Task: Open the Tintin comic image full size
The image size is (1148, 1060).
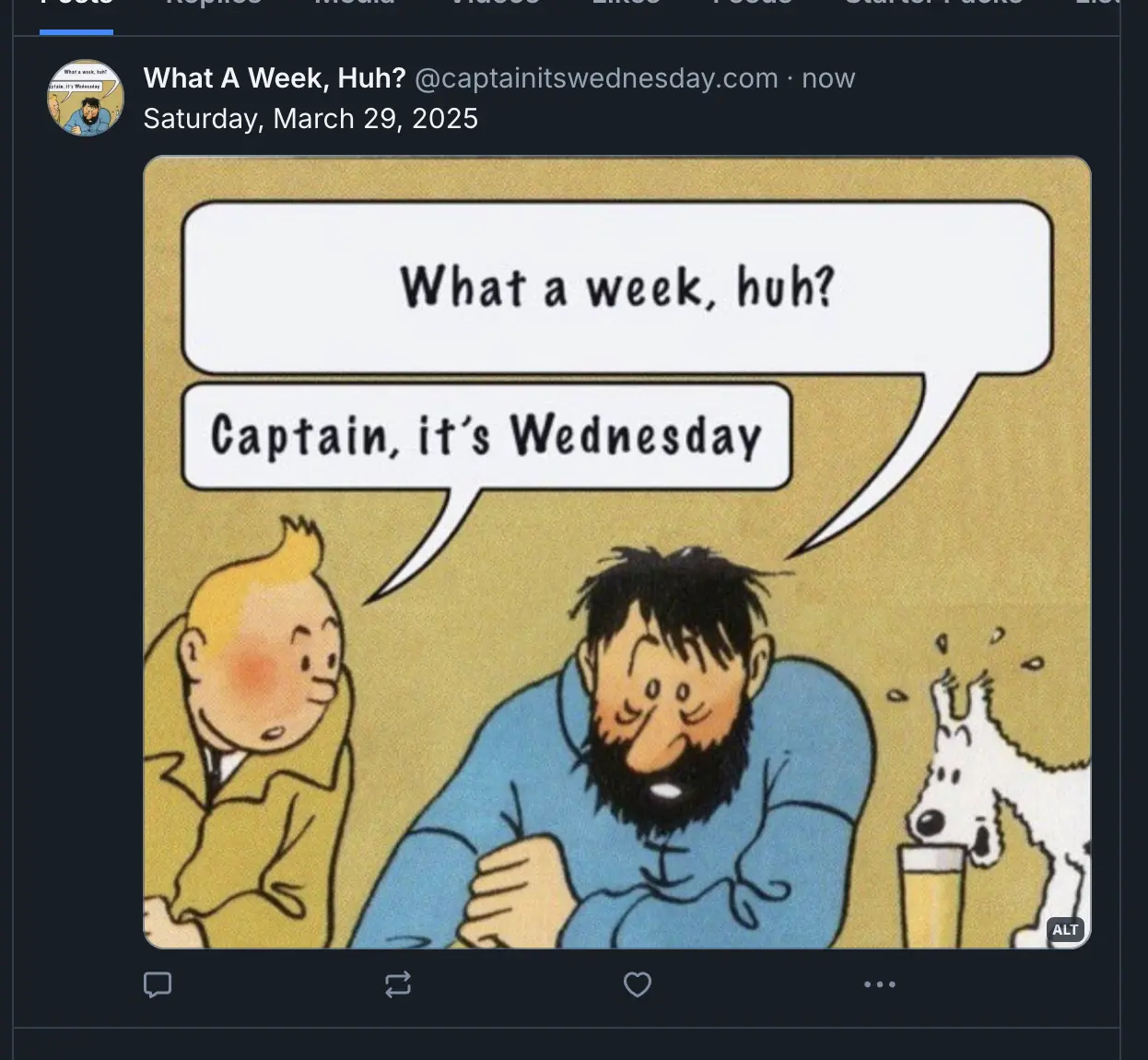Action: pos(617,553)
